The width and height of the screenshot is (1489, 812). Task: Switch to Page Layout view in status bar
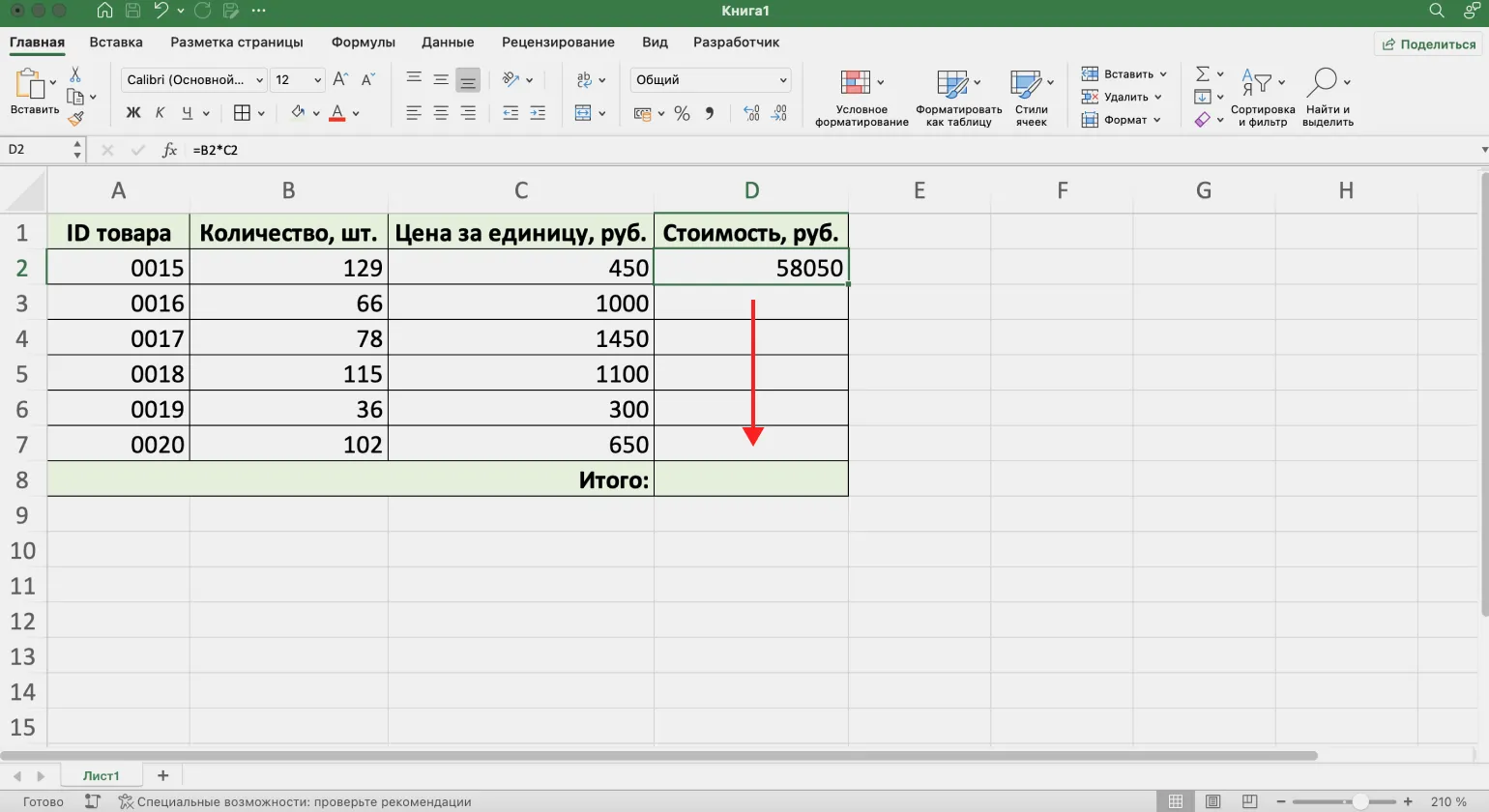click(x=1212, y=801)
